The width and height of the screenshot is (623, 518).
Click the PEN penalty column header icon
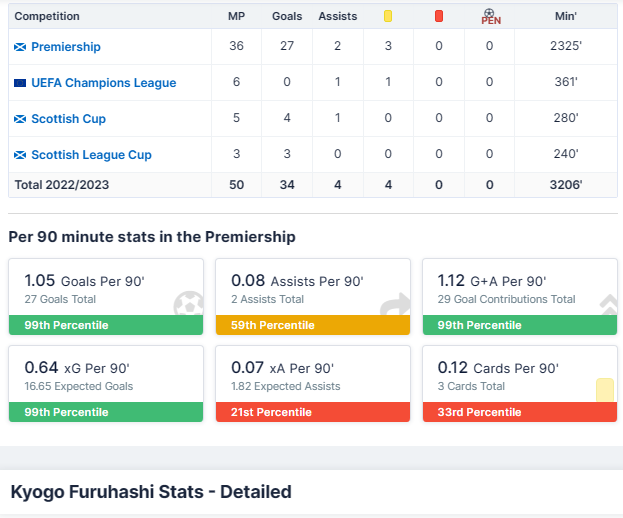pyautogui.click(x=490, y=16)
